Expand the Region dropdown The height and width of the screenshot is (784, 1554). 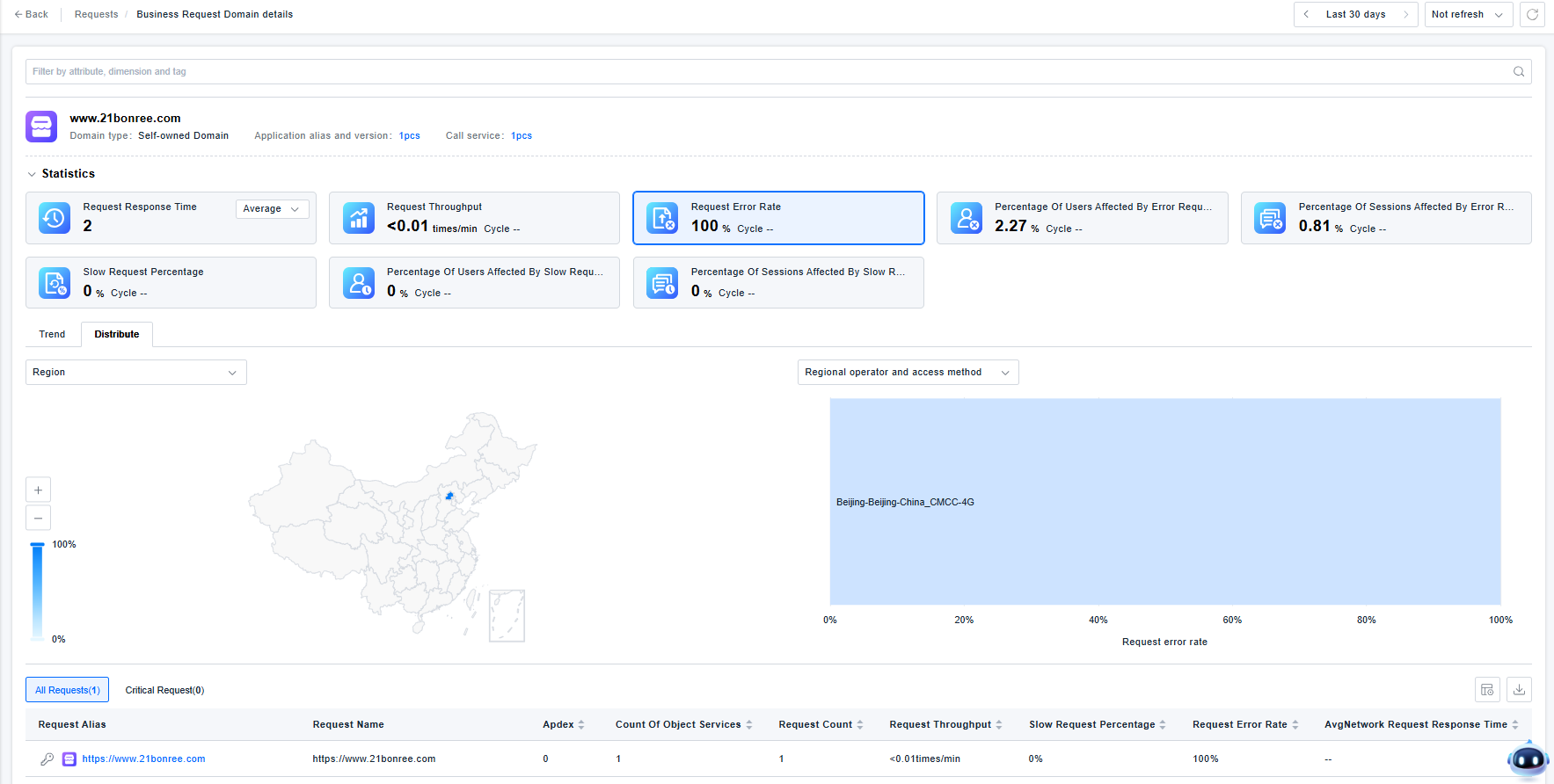click(x=135, y=373)
